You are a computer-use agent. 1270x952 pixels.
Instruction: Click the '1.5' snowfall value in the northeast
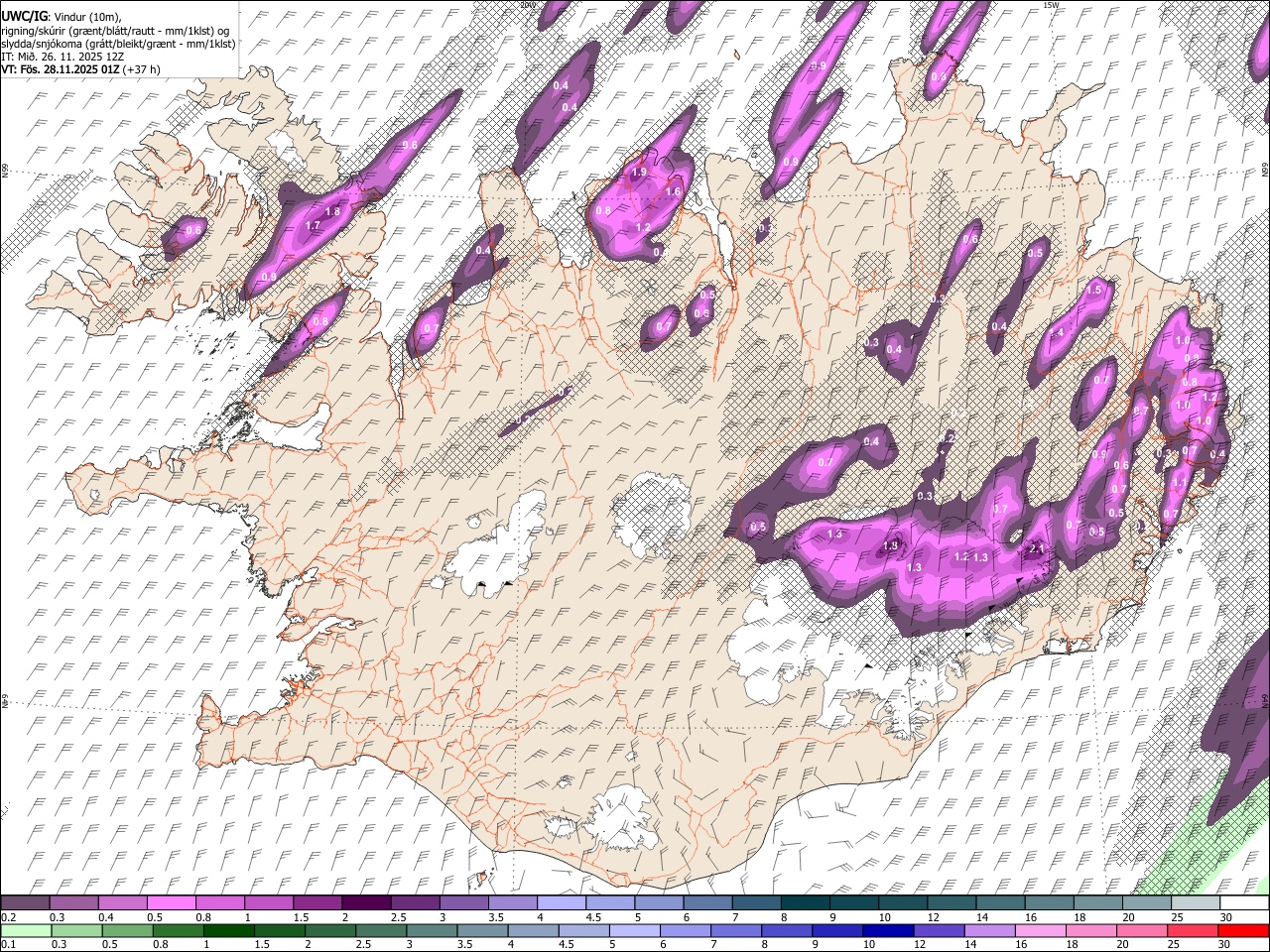1094,290
